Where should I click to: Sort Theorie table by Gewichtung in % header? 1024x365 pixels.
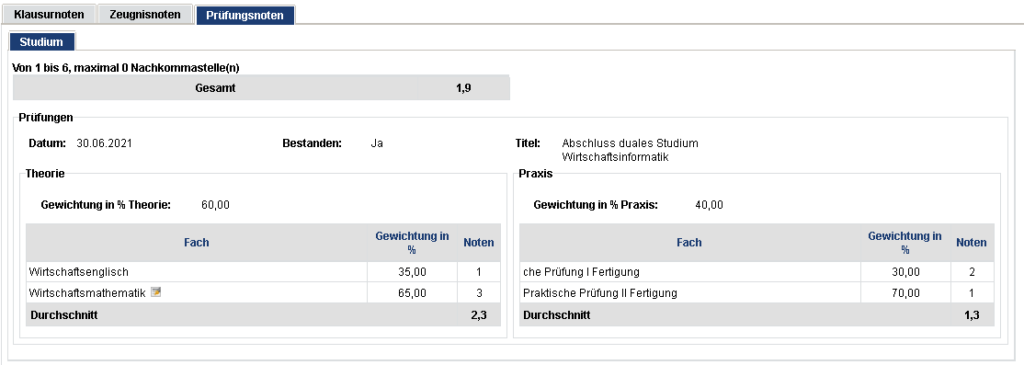tap(412, 242)
